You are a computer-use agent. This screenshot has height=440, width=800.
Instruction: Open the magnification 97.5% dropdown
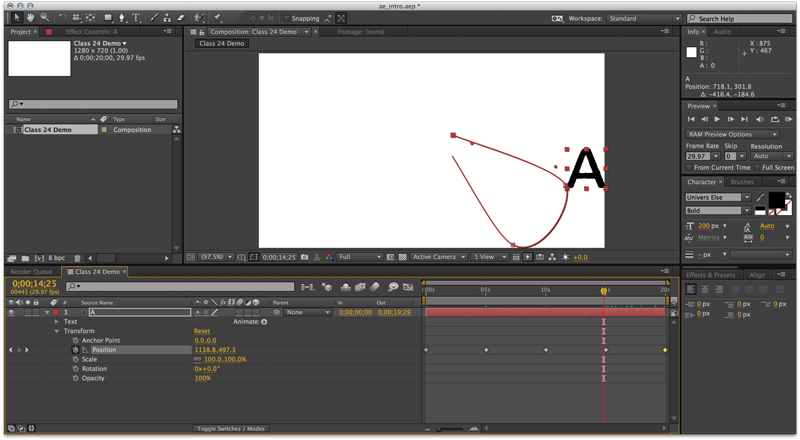pos(216,257)
